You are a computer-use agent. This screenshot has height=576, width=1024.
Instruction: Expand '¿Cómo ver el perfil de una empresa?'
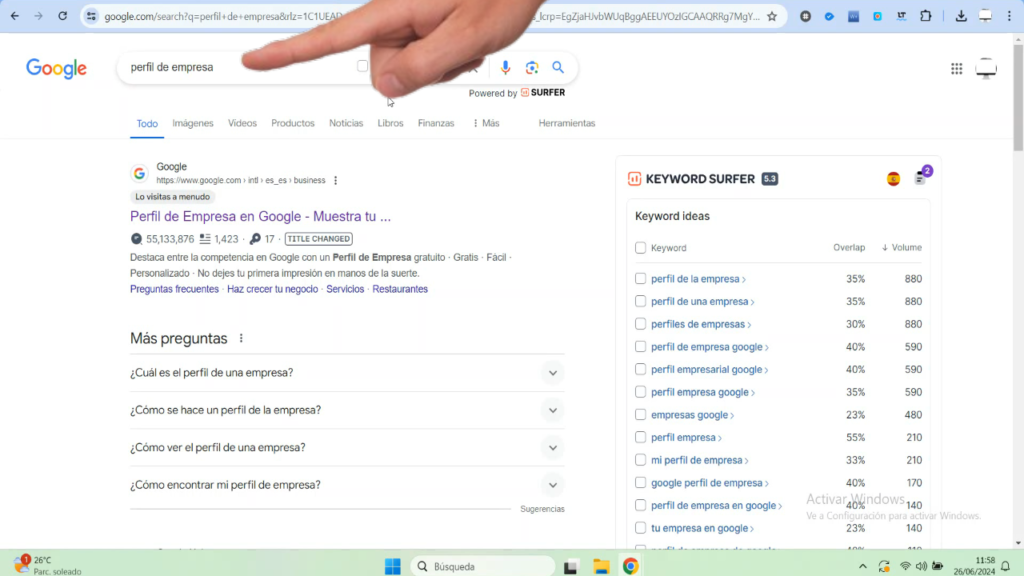552,447
